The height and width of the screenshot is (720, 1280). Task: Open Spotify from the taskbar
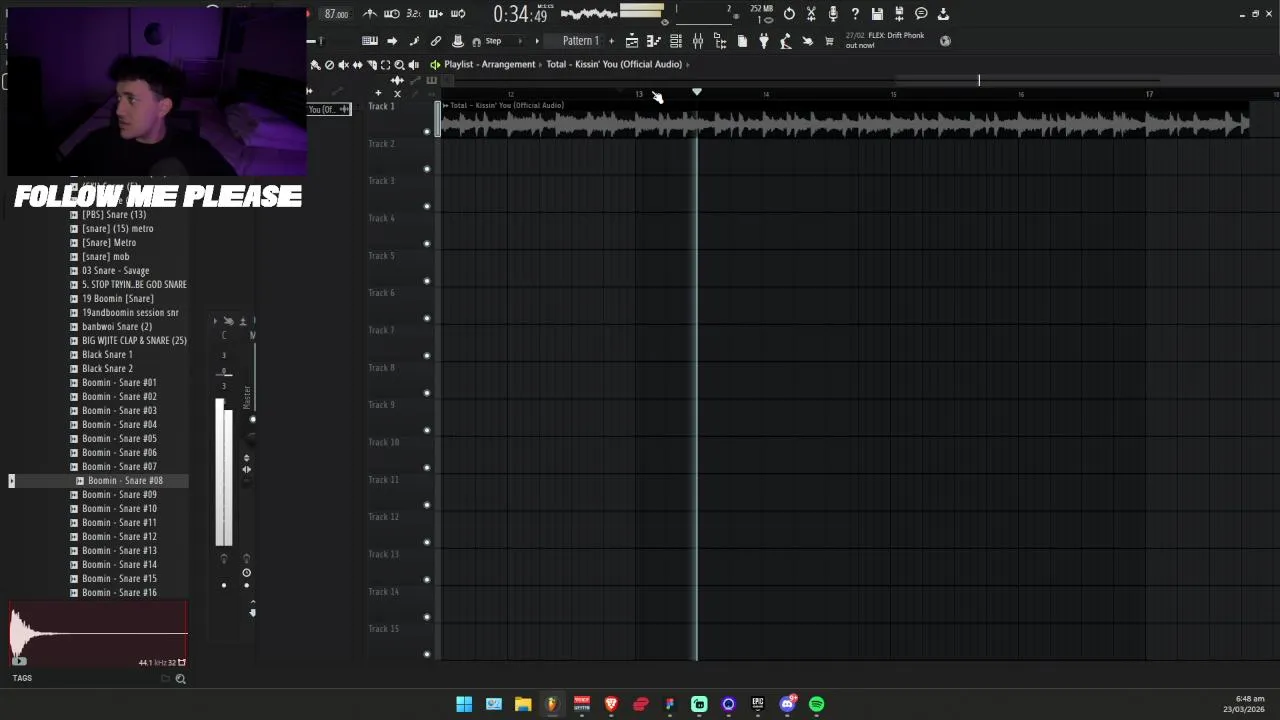(817, 704)
